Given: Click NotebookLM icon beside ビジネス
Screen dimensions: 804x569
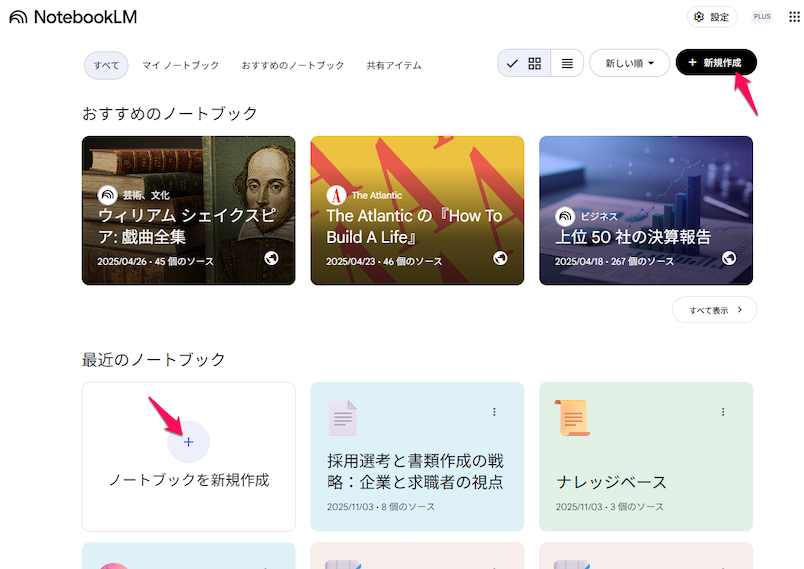Looking at the screenshot, I should click(x=565, y=216).
